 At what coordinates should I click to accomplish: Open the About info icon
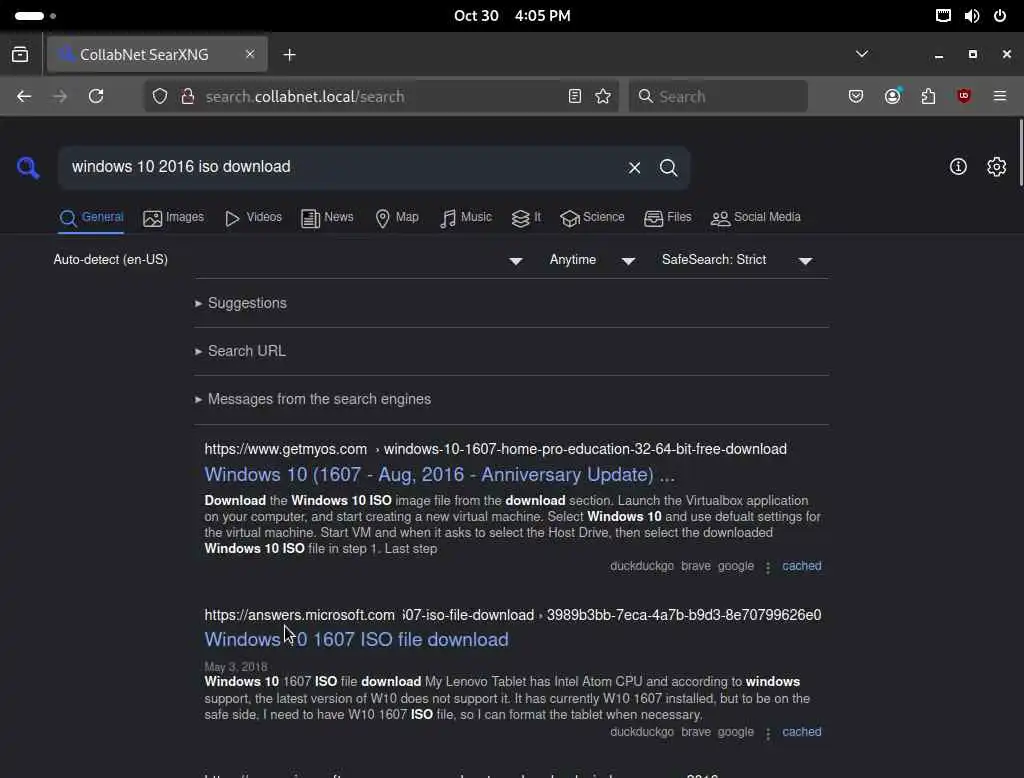tap(958, 167)
